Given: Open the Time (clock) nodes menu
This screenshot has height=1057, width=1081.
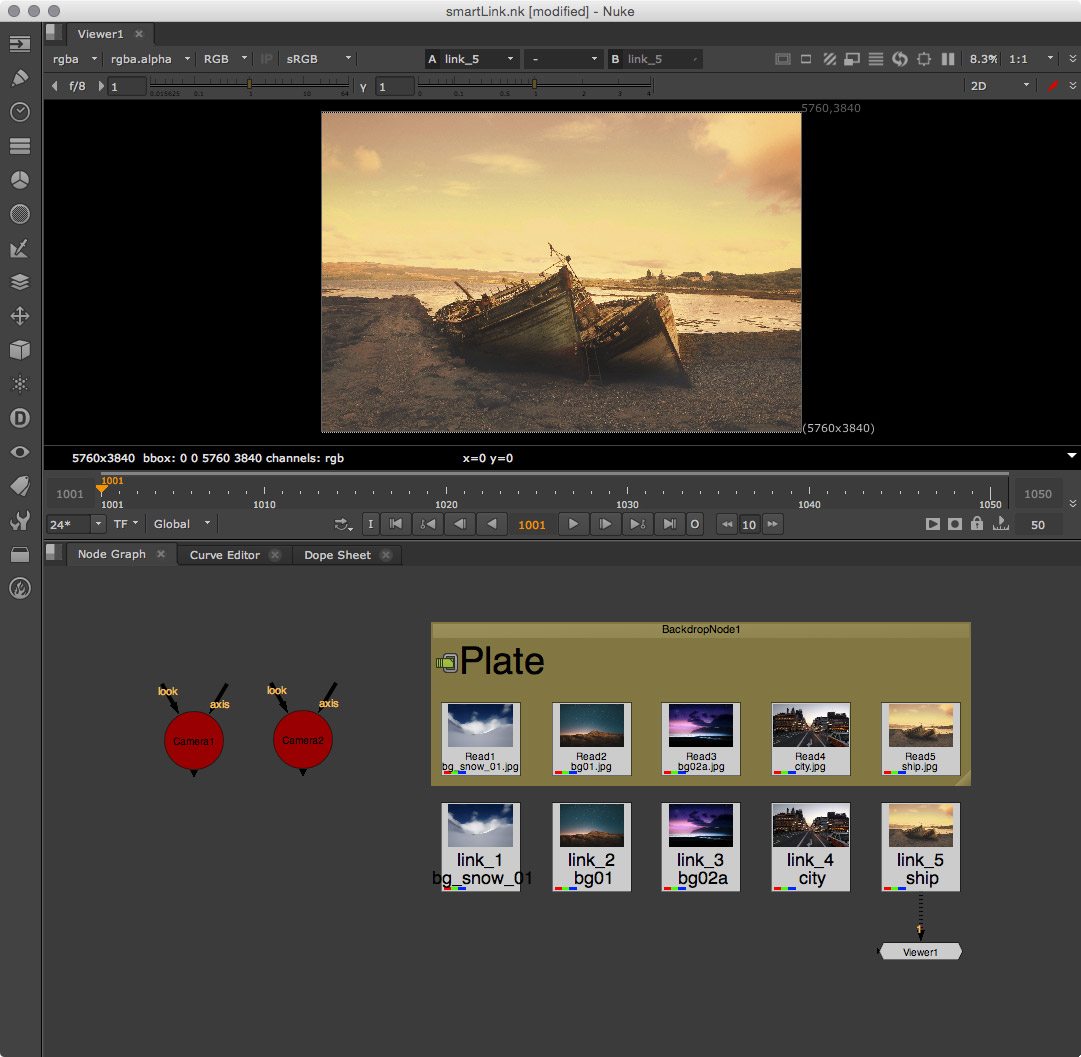Looking at the screenshot, I should pyautogui.click(x=19, y=112).
